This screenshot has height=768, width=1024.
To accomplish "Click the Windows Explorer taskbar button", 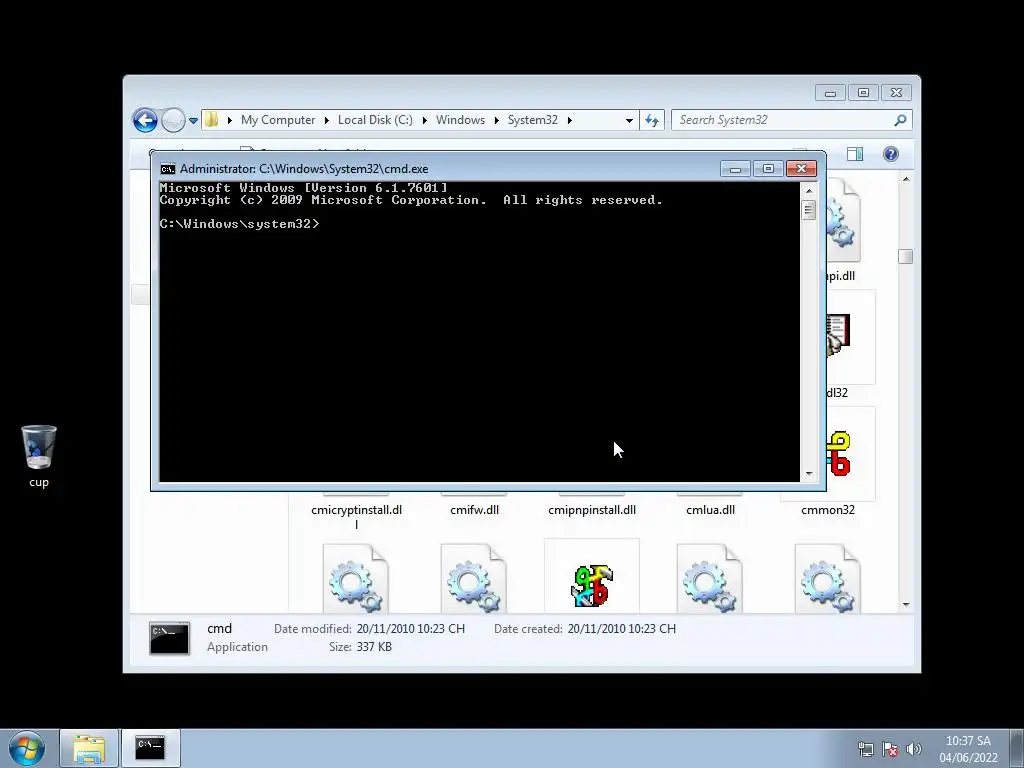I will [x=89, y=748].
